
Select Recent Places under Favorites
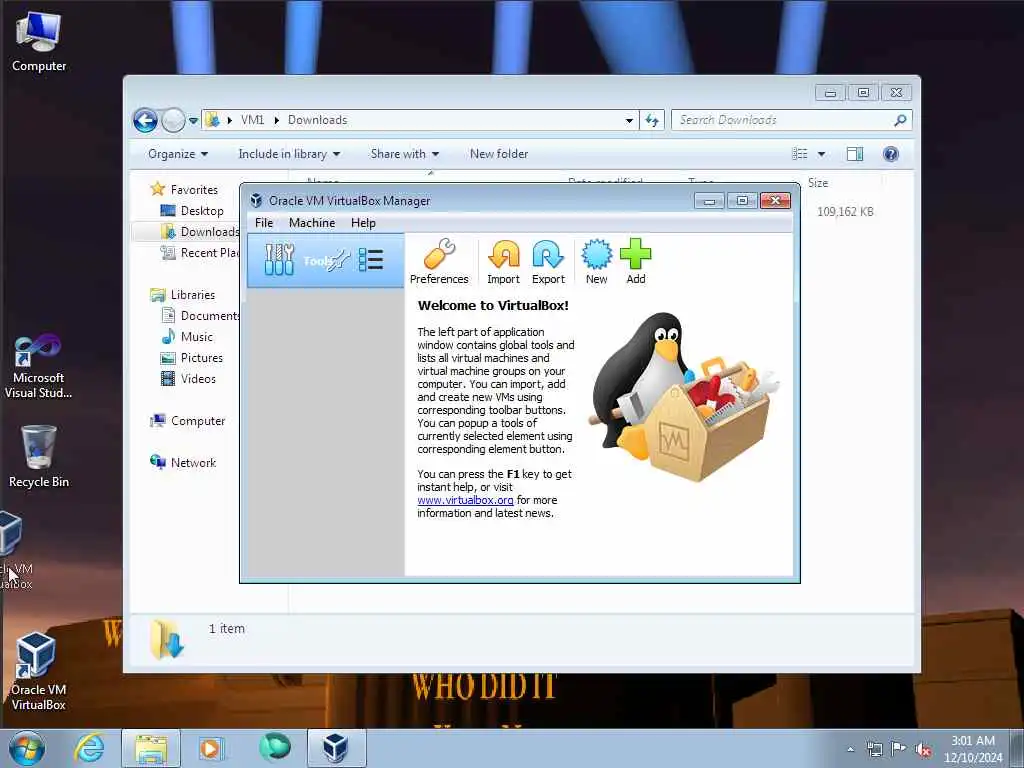tap(200, 253)
